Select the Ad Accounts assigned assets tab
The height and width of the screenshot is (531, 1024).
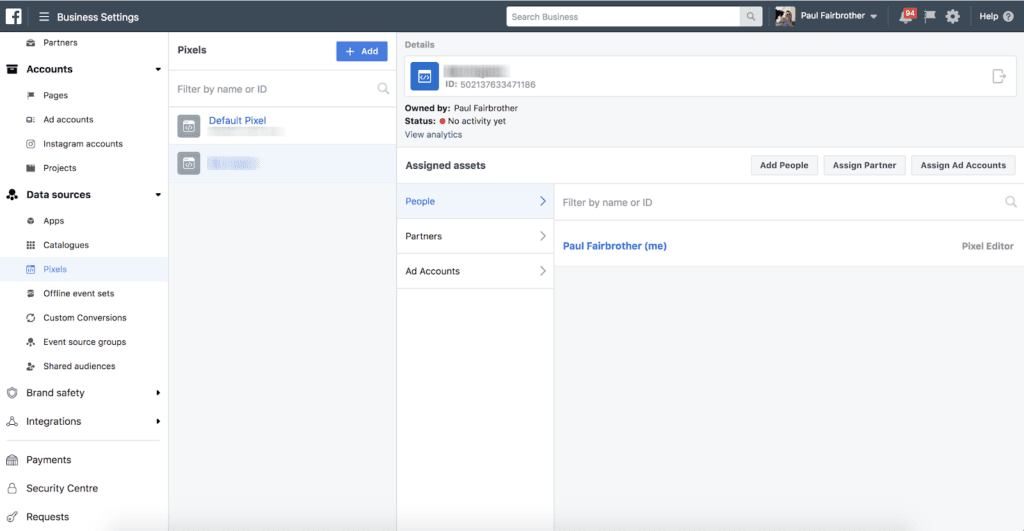point(475,271)
